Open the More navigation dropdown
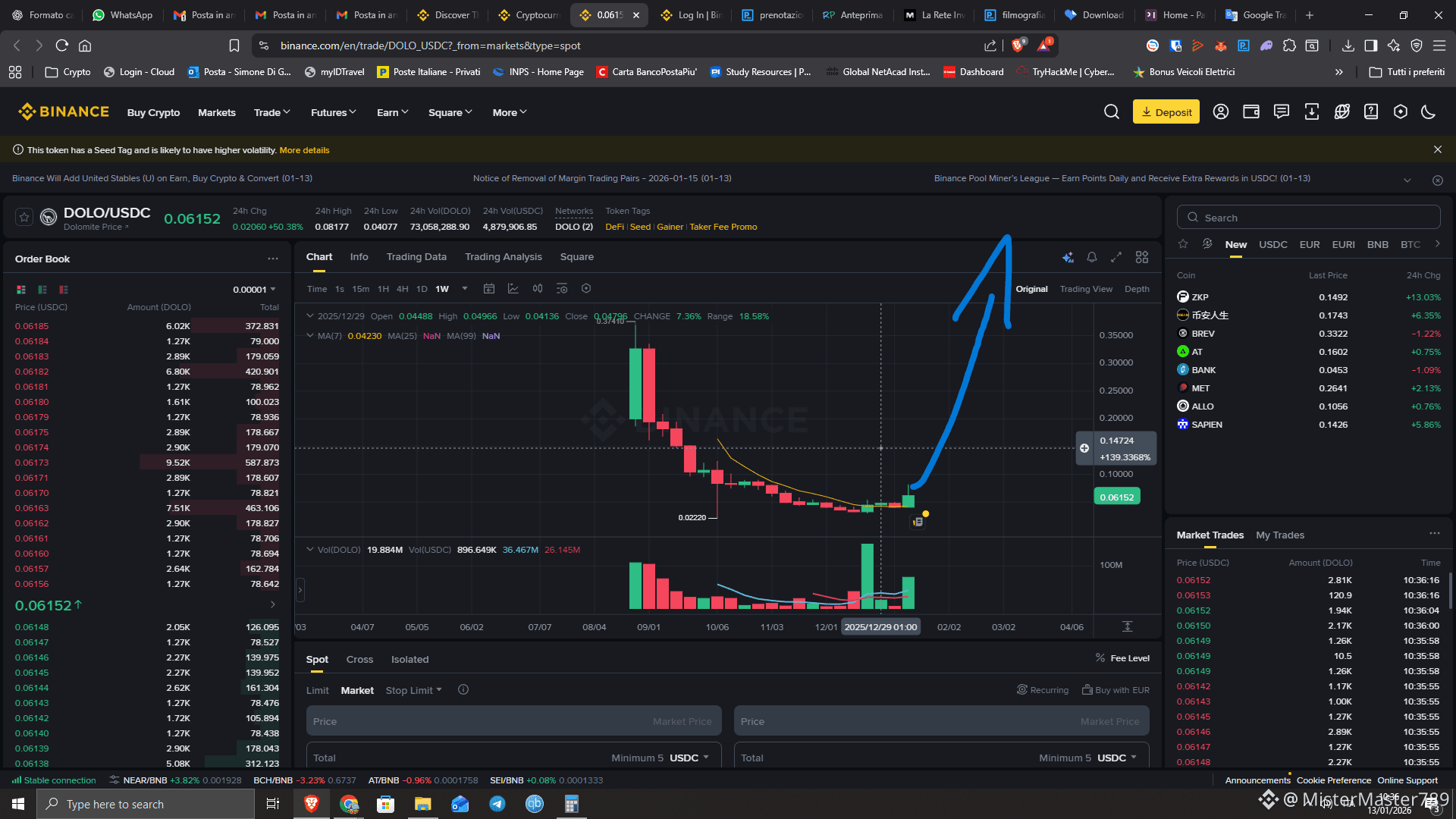 [x=510, y=112]
